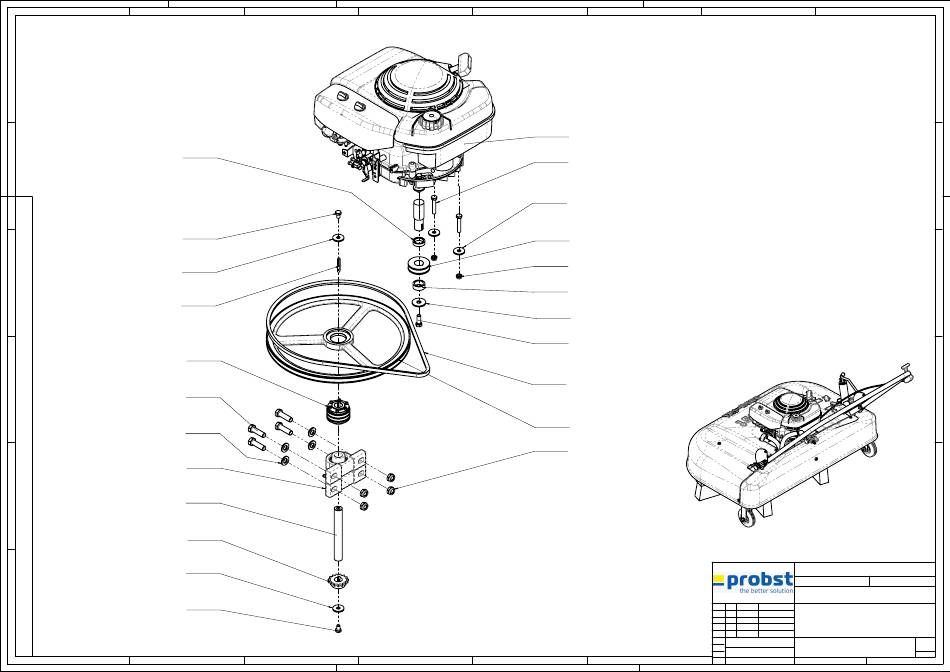Click the bottom-most screw of the exploded assembly
The image size is (950, 672).
338,628
